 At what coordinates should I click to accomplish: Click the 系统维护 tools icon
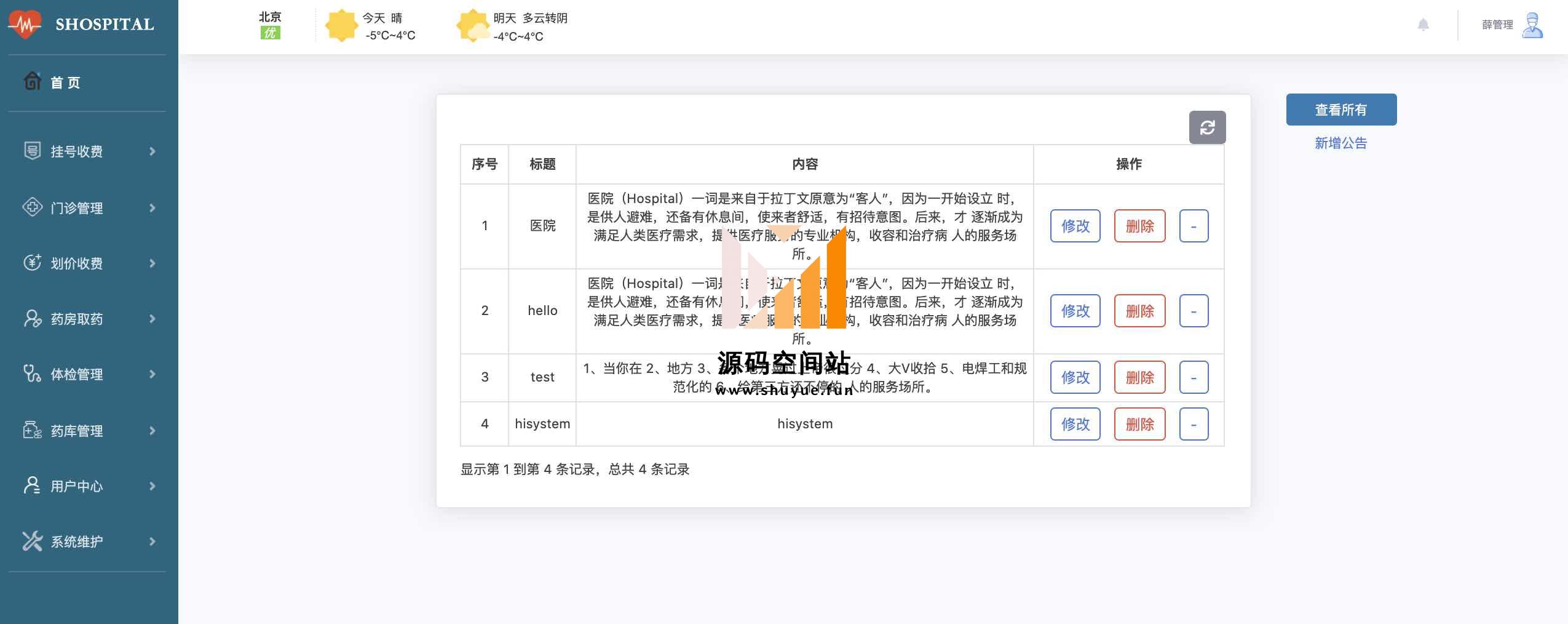coord(33,541)
